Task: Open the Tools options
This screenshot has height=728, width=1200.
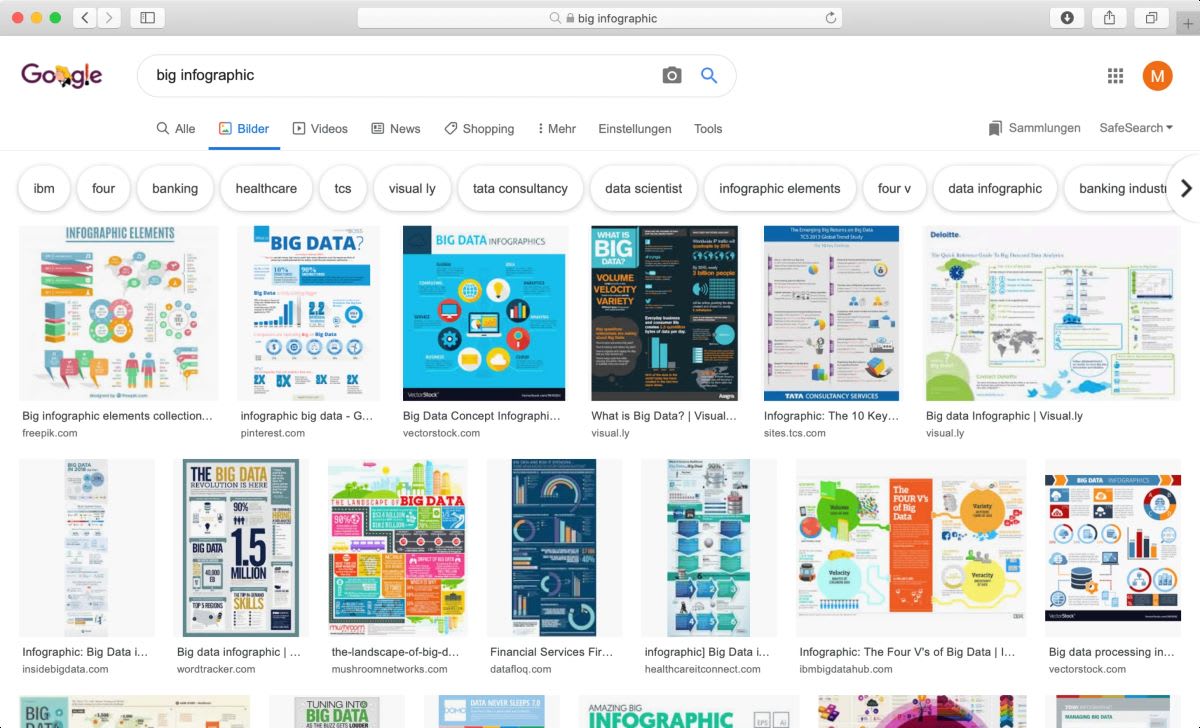Action: tap(708, 129)
